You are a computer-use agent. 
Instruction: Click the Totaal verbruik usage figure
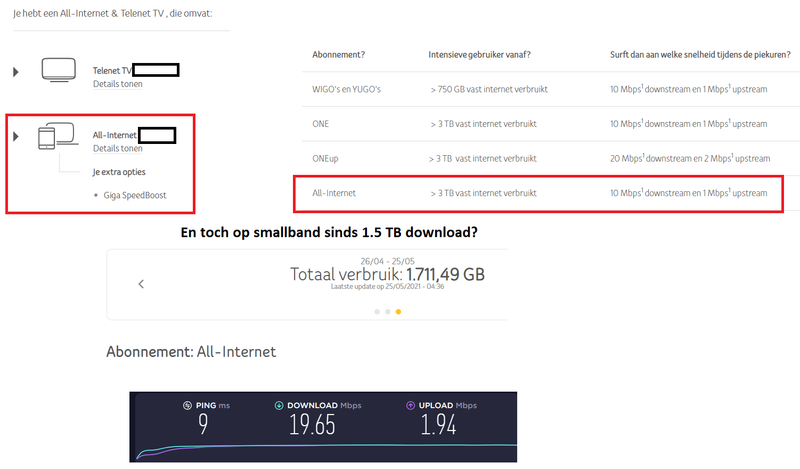(387, 273)
